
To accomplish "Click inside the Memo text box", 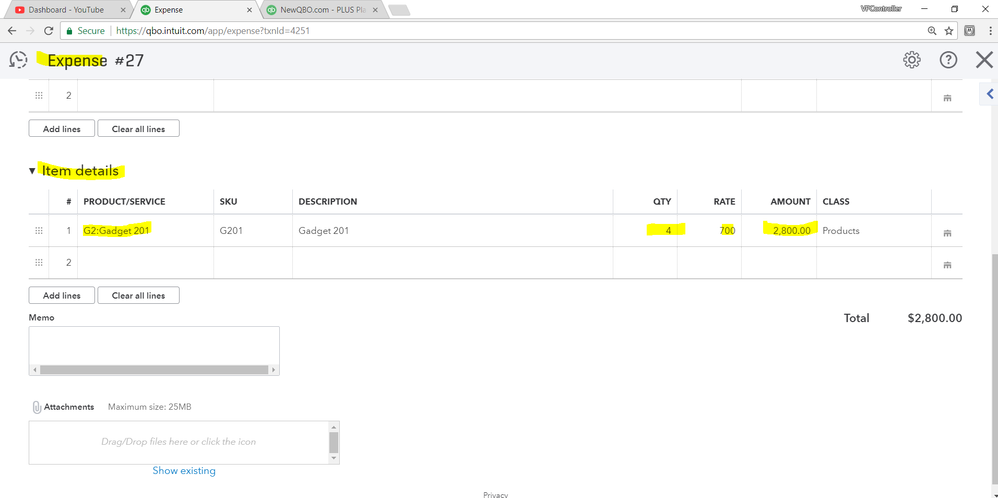I will (x=154, y=345).
